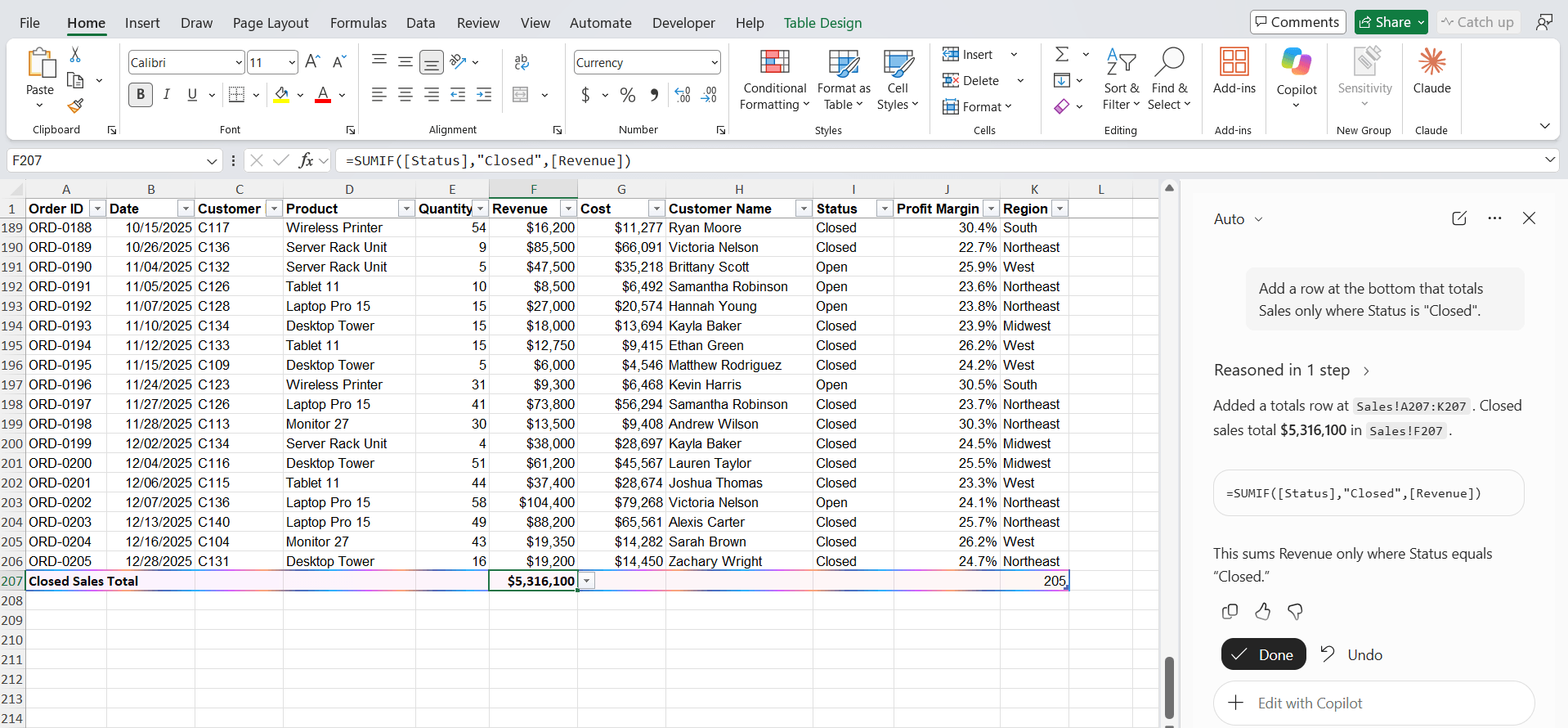This screenshot has height=728, width=1568.
Task: Click Decrease Decimal icon
Action: (710, 95)
